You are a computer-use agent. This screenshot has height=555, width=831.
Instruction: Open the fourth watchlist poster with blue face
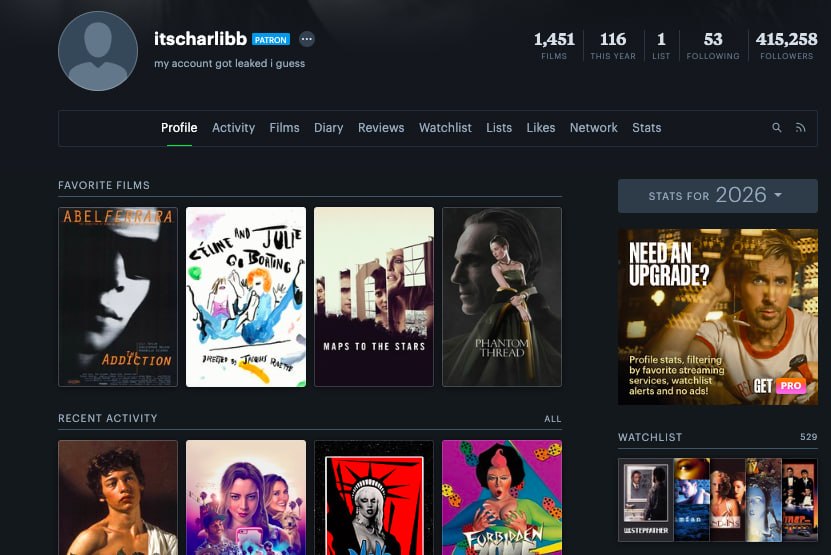click(x=764, y=500)
